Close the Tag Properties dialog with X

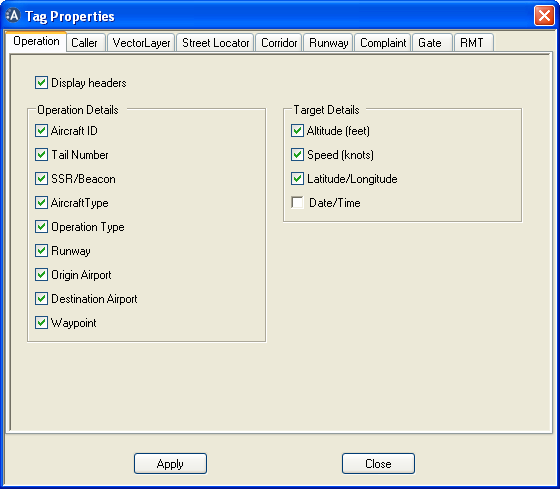tap(544, 16)
